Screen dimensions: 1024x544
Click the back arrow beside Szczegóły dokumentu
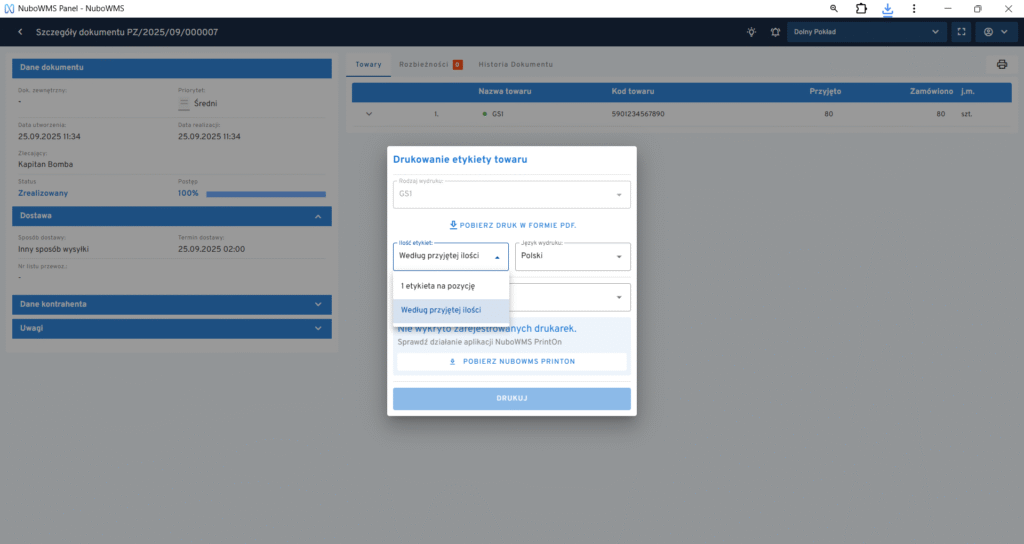point(20,32)
